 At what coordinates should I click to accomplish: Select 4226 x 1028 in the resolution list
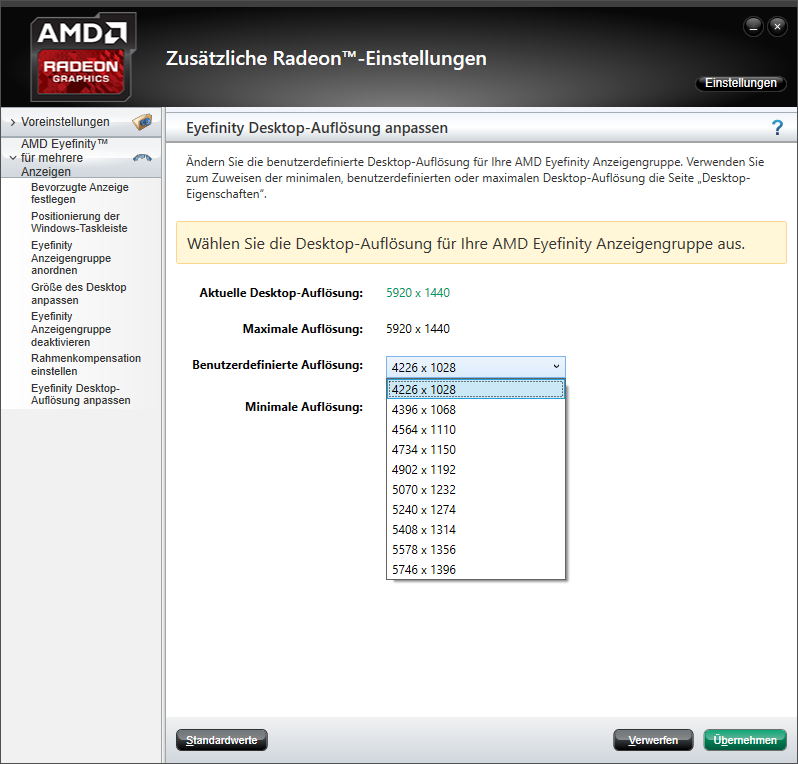click(476, 389)
